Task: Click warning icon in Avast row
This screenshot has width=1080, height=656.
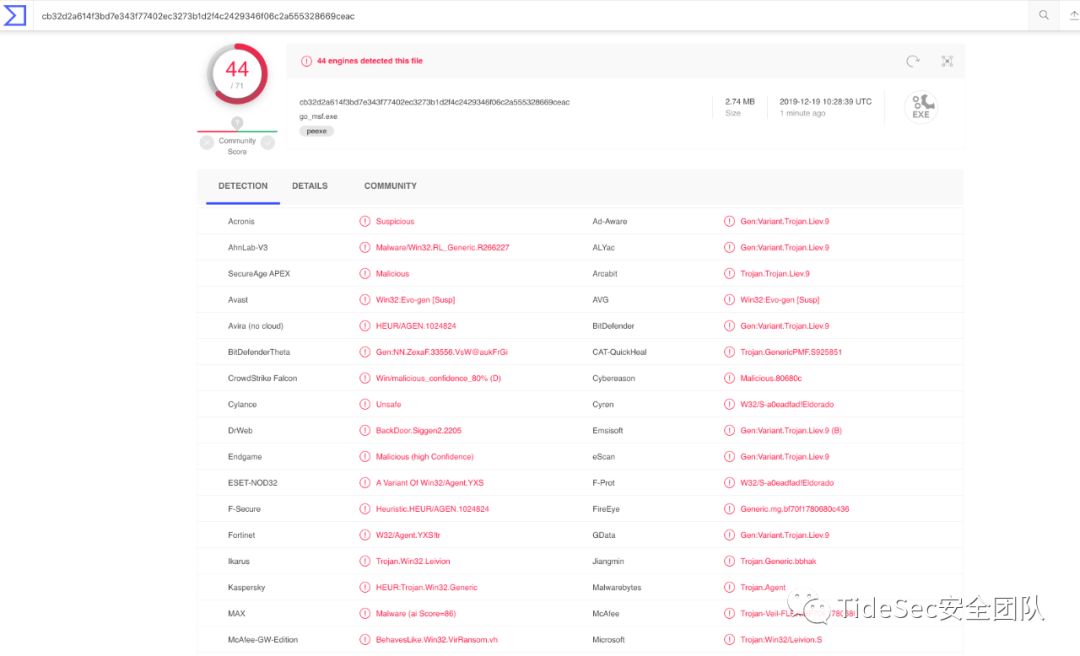Action: pos(364,300)
